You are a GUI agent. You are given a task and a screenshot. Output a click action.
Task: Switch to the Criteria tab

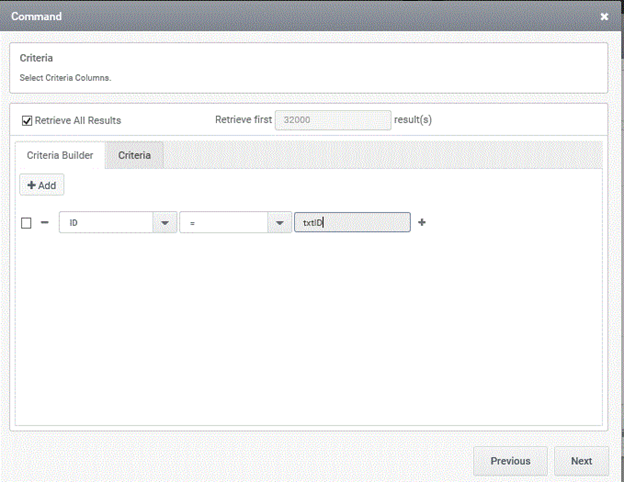coord(134,155)
